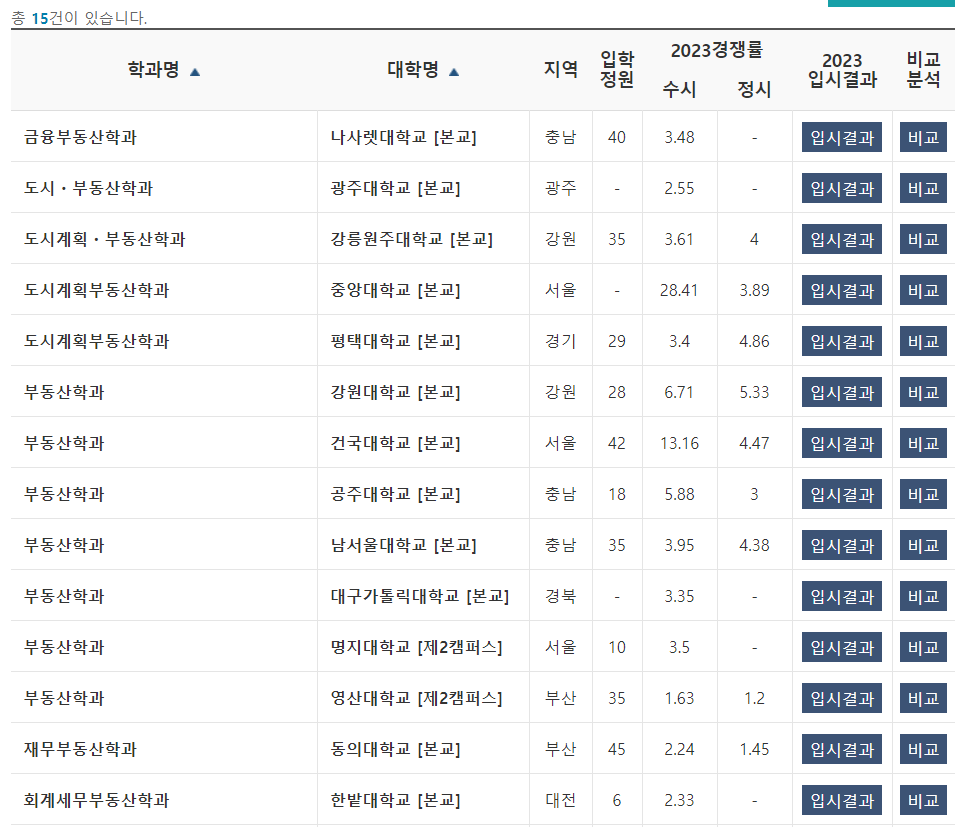Click 비교 button for 중앙대학교
Image resolution: width=972 pixels, height=827 pixels.
coord(923,290)
